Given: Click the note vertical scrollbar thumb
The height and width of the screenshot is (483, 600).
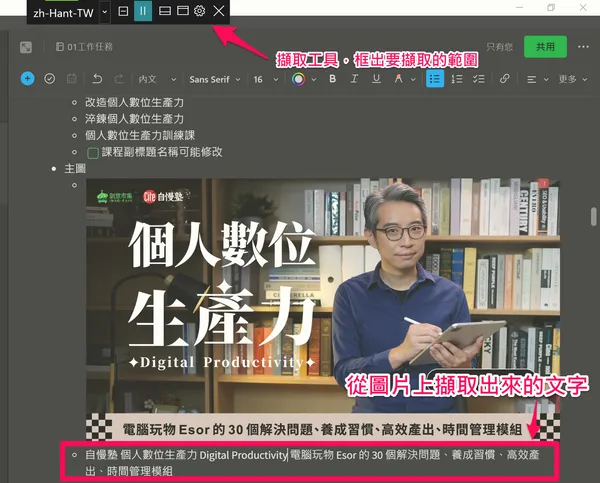Looking at the screenshot, I should click(x=593, y=217).
